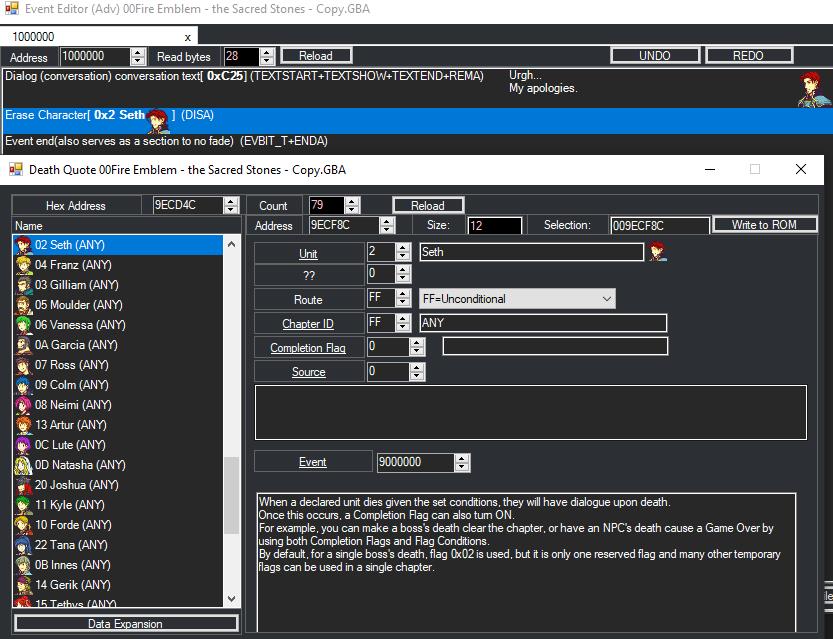The width and height of the screenshot is (833, 639).
Task: Click Lute's portrait icon in the list
Action: tap(23, 445)
